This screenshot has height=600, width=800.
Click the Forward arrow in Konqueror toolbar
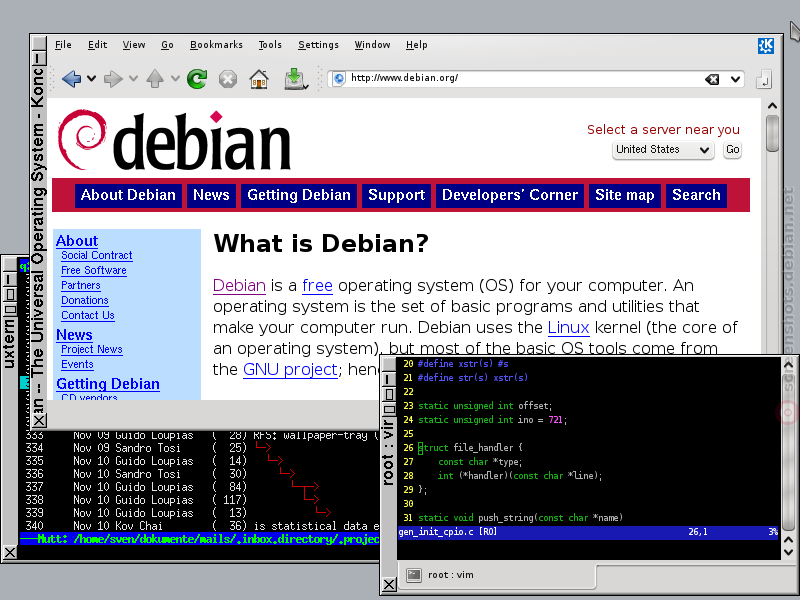(113, 79)
